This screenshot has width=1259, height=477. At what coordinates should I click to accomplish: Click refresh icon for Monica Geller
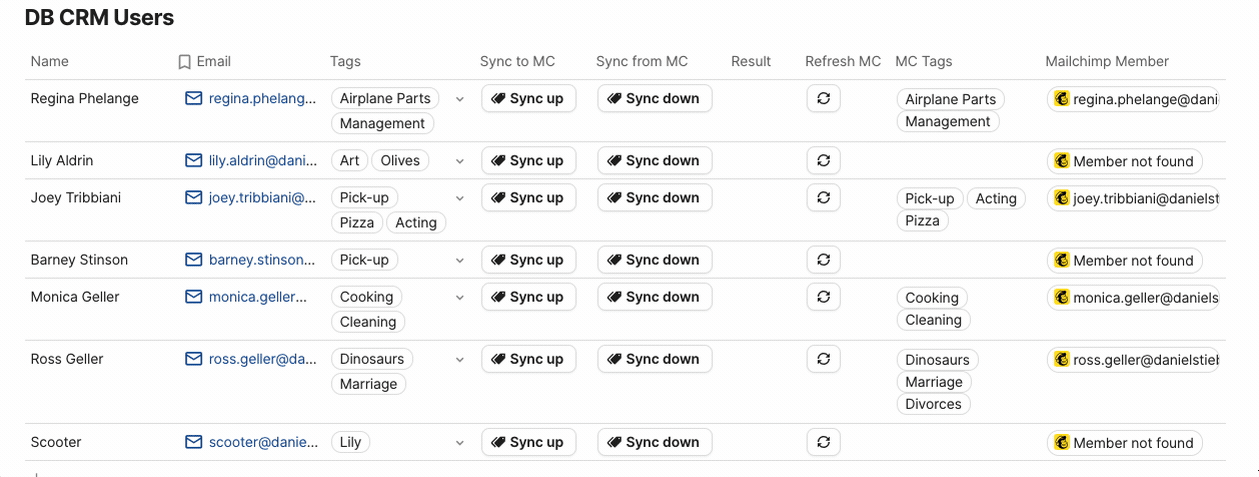823,297
